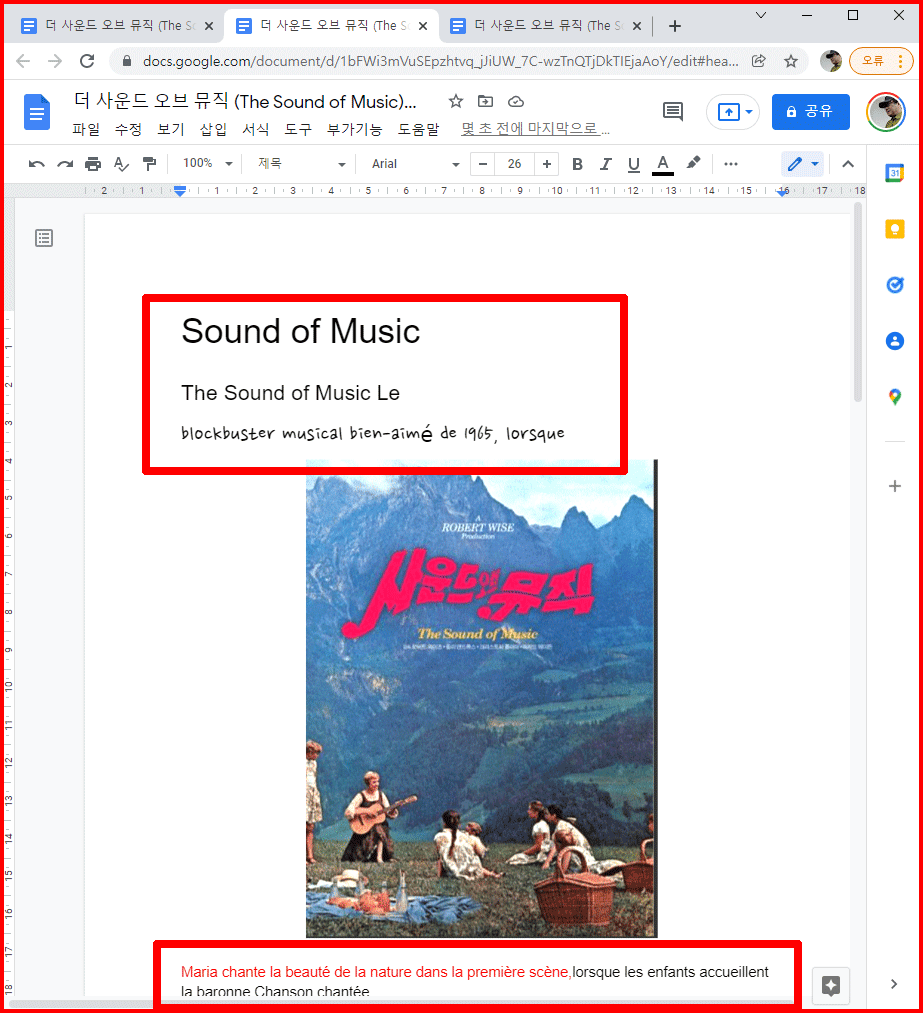Toggle underline formatting
Screen dimensions: 923x1013
[x=634, y=164]
